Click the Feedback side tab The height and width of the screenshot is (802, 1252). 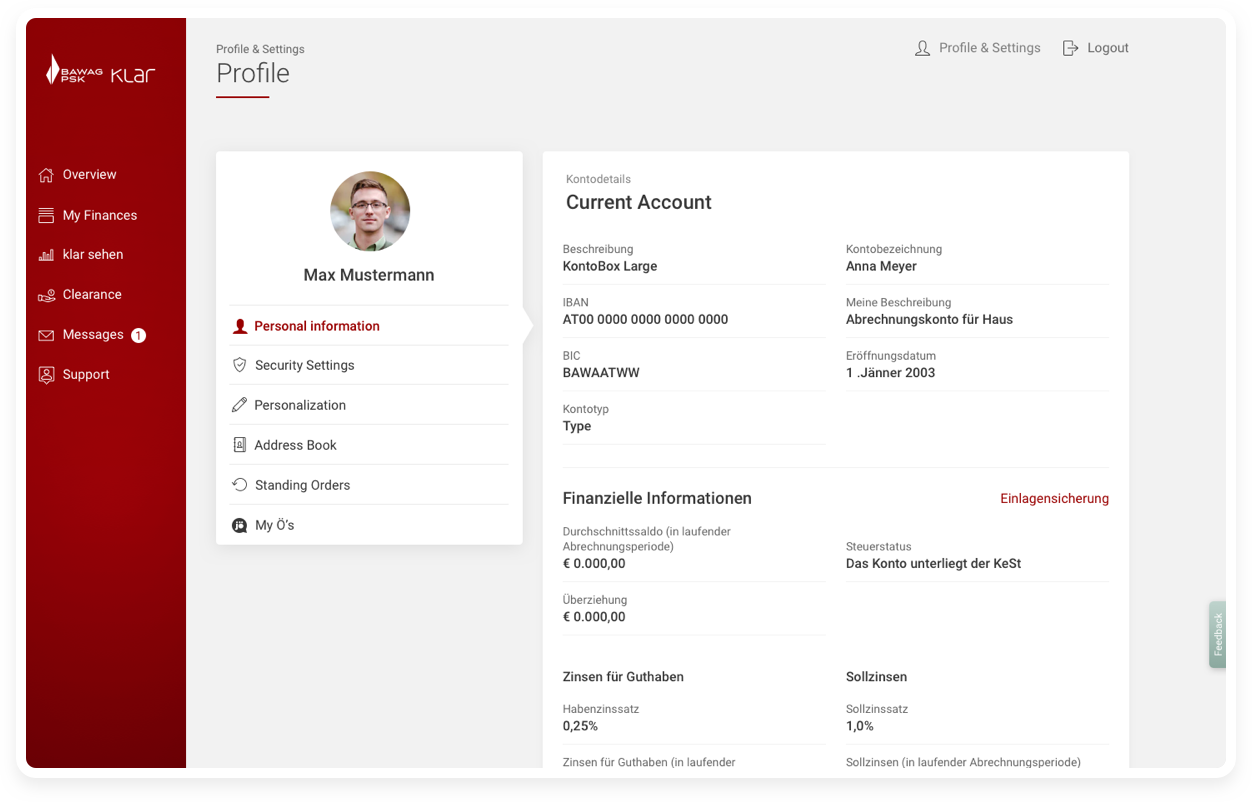point(1217,634)
